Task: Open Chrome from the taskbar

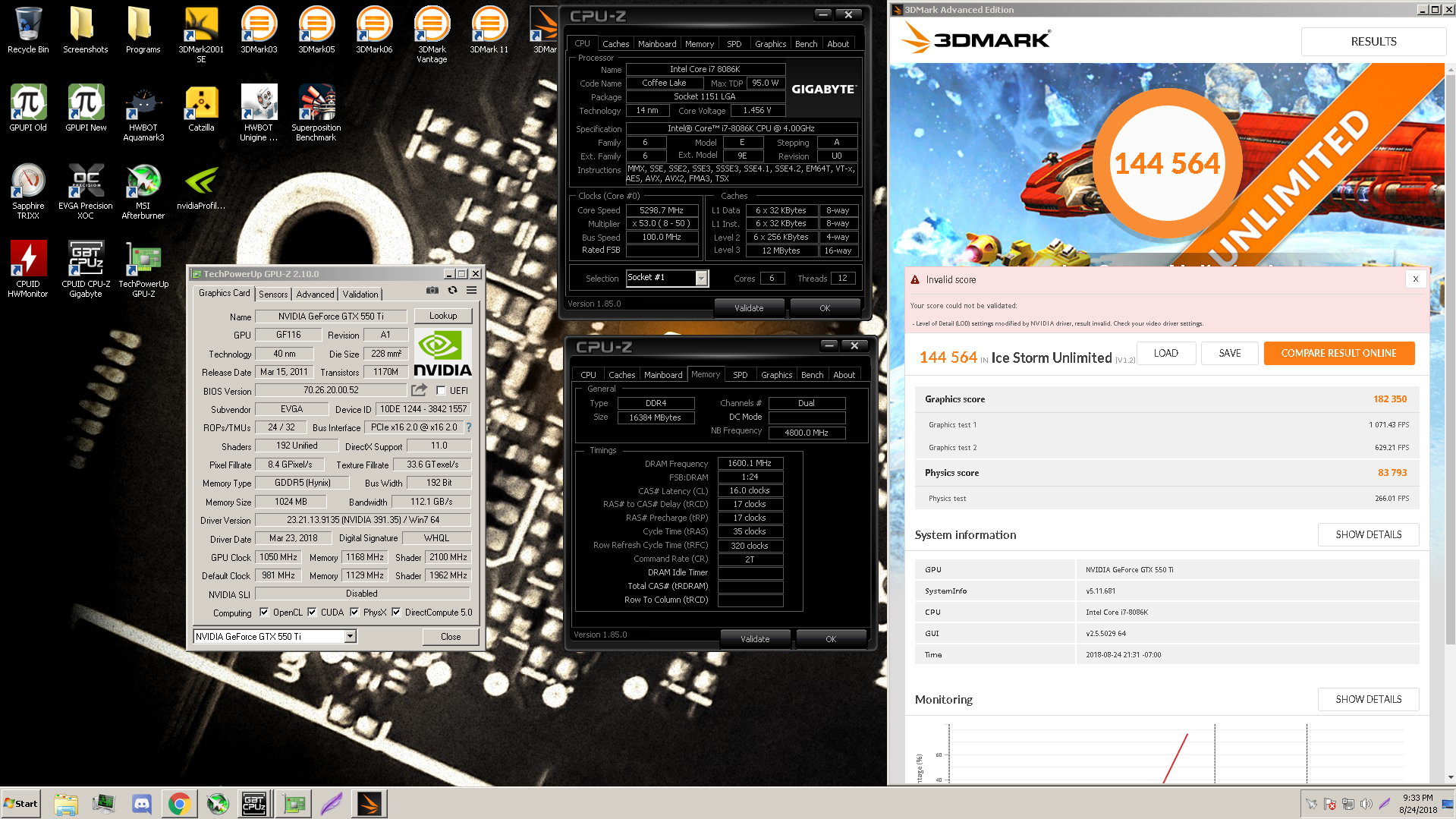Action: 180,804
